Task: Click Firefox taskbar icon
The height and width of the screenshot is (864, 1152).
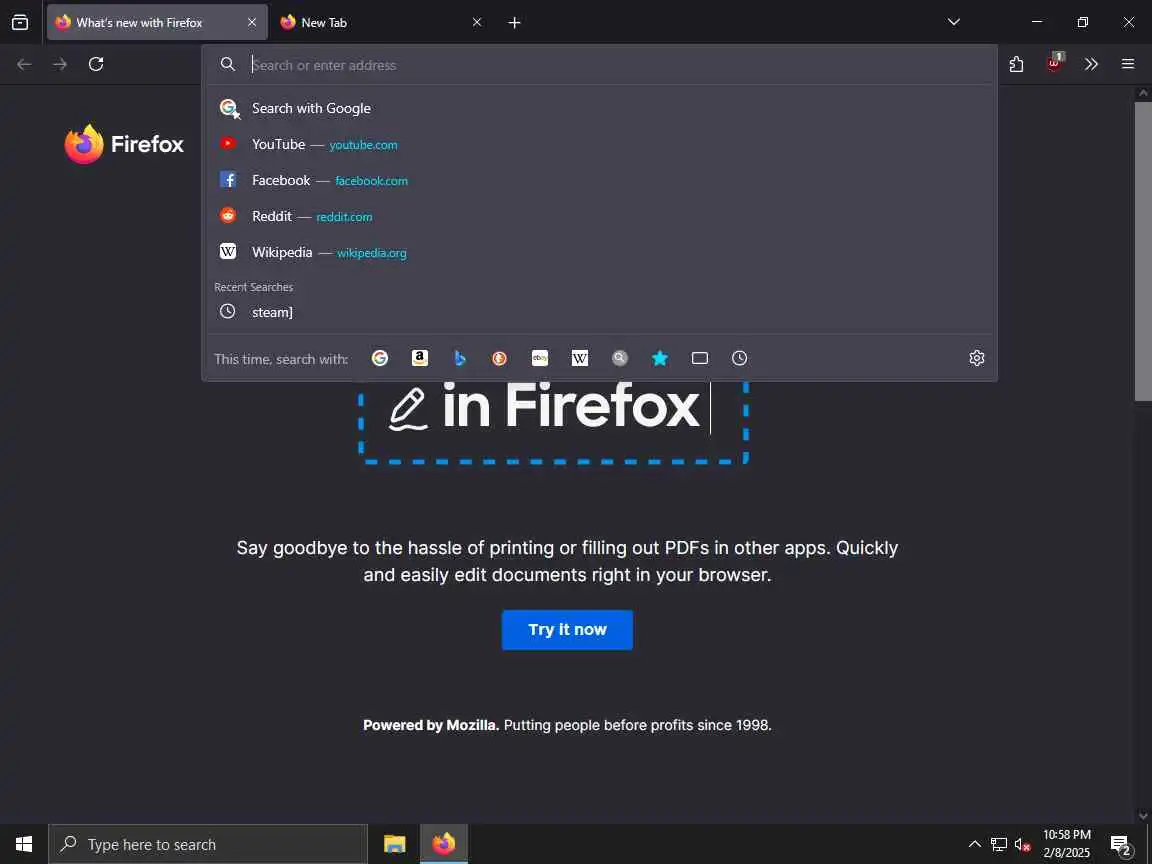Action: click(x=444, y=844)
